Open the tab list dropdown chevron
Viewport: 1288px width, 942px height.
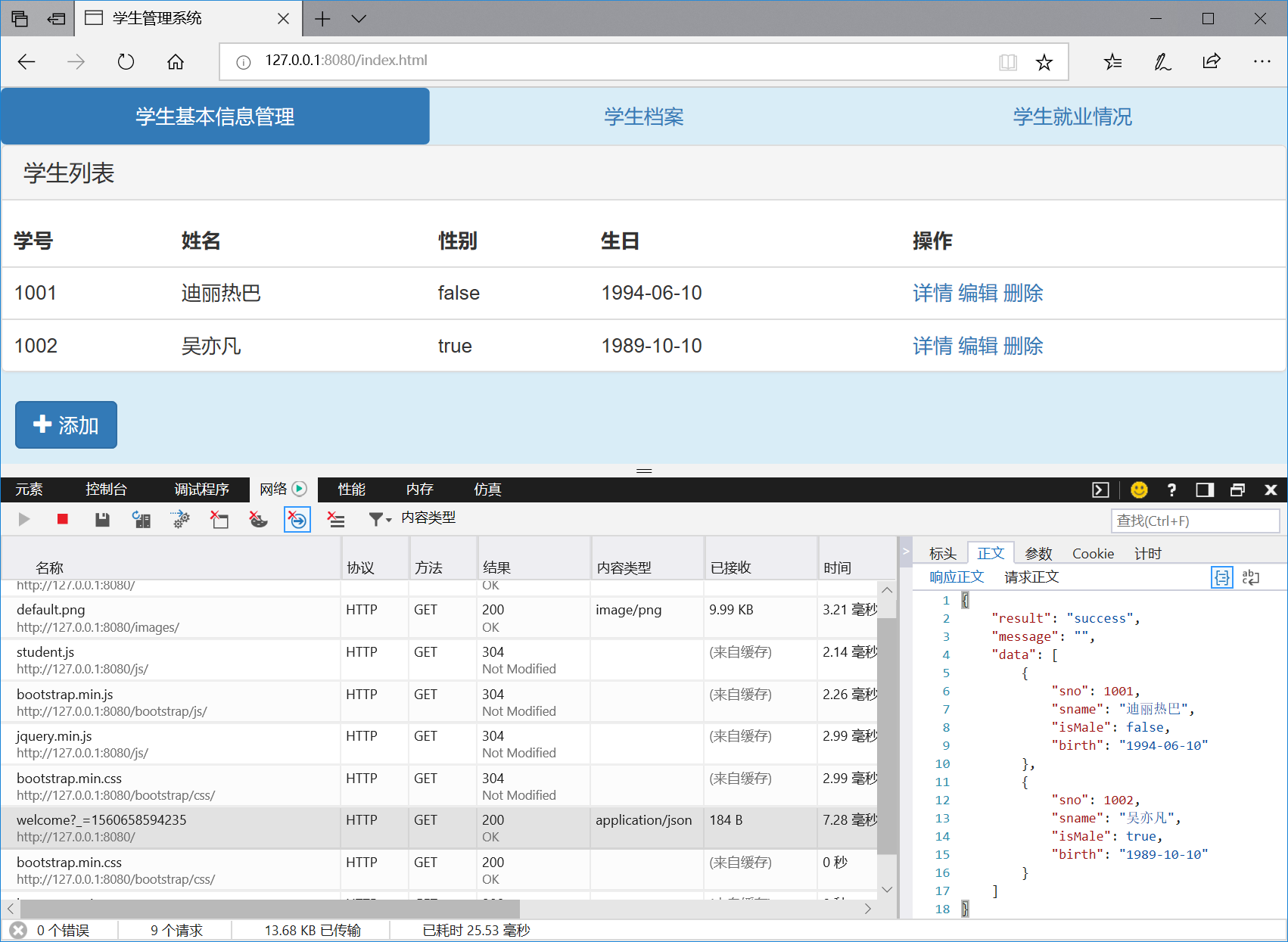[359, 19]
